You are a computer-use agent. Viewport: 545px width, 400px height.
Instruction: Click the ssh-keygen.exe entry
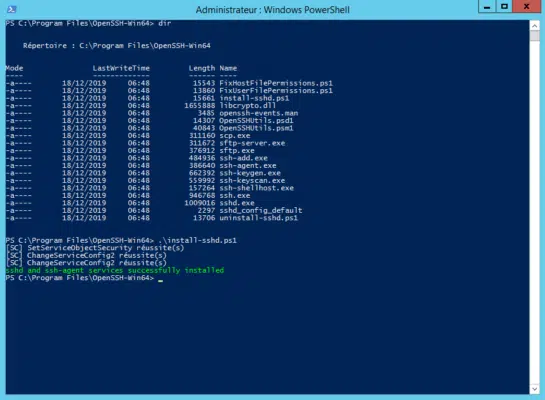point(250,173)
